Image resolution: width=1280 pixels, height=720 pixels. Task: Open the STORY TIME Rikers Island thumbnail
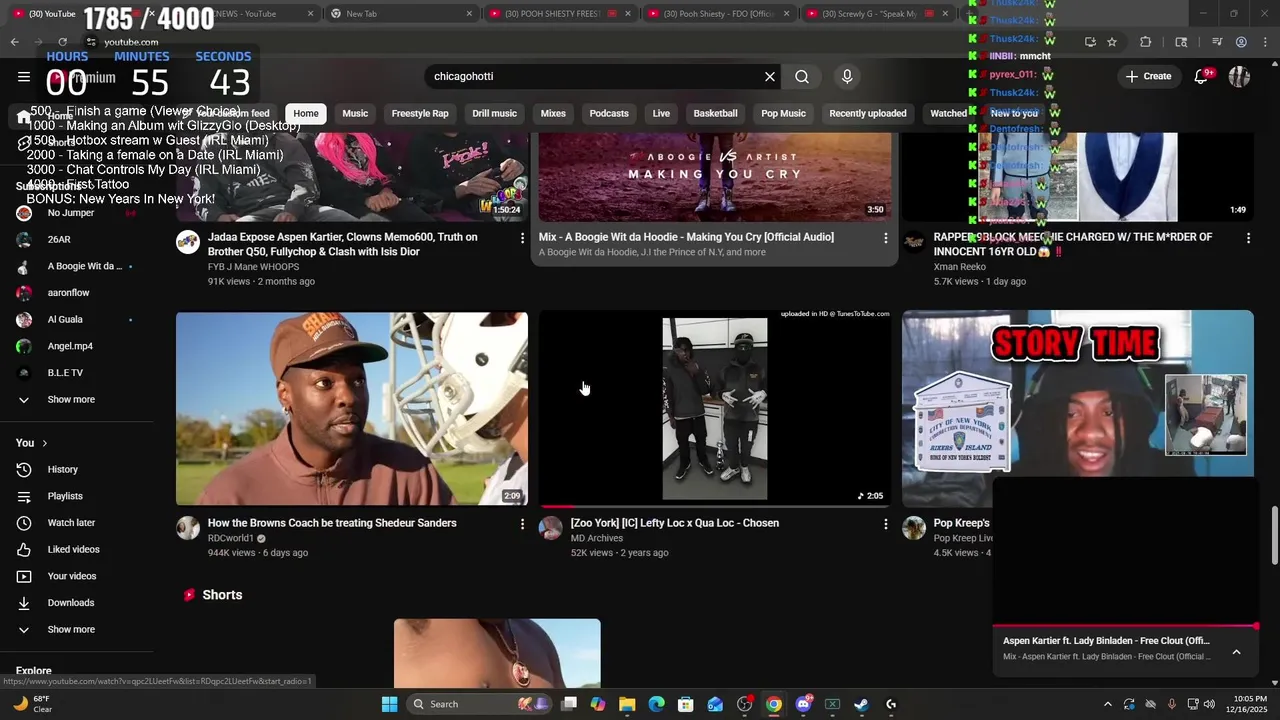click(x=1078, y=408)
